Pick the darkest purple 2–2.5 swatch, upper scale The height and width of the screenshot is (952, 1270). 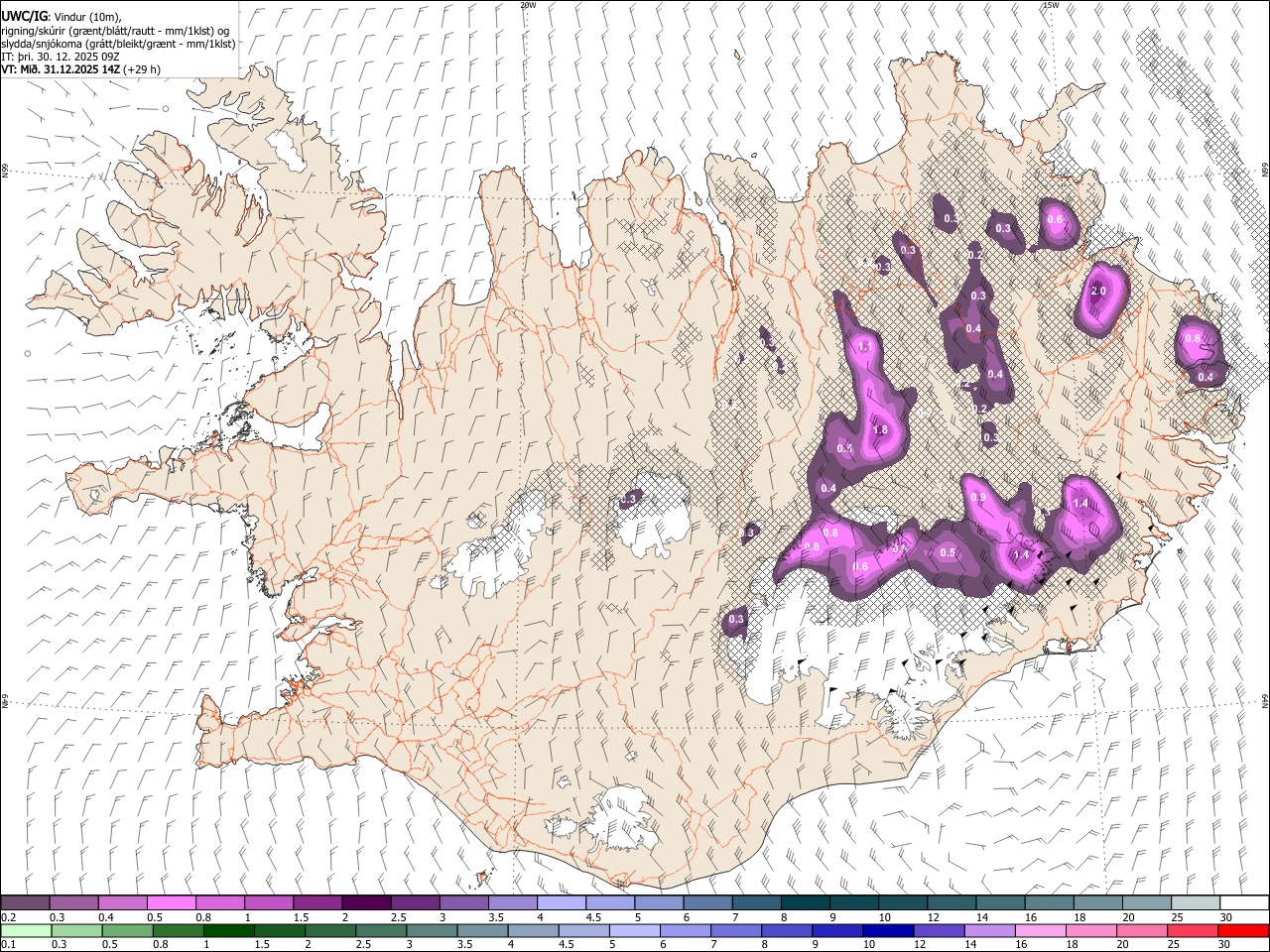[365, 903]
